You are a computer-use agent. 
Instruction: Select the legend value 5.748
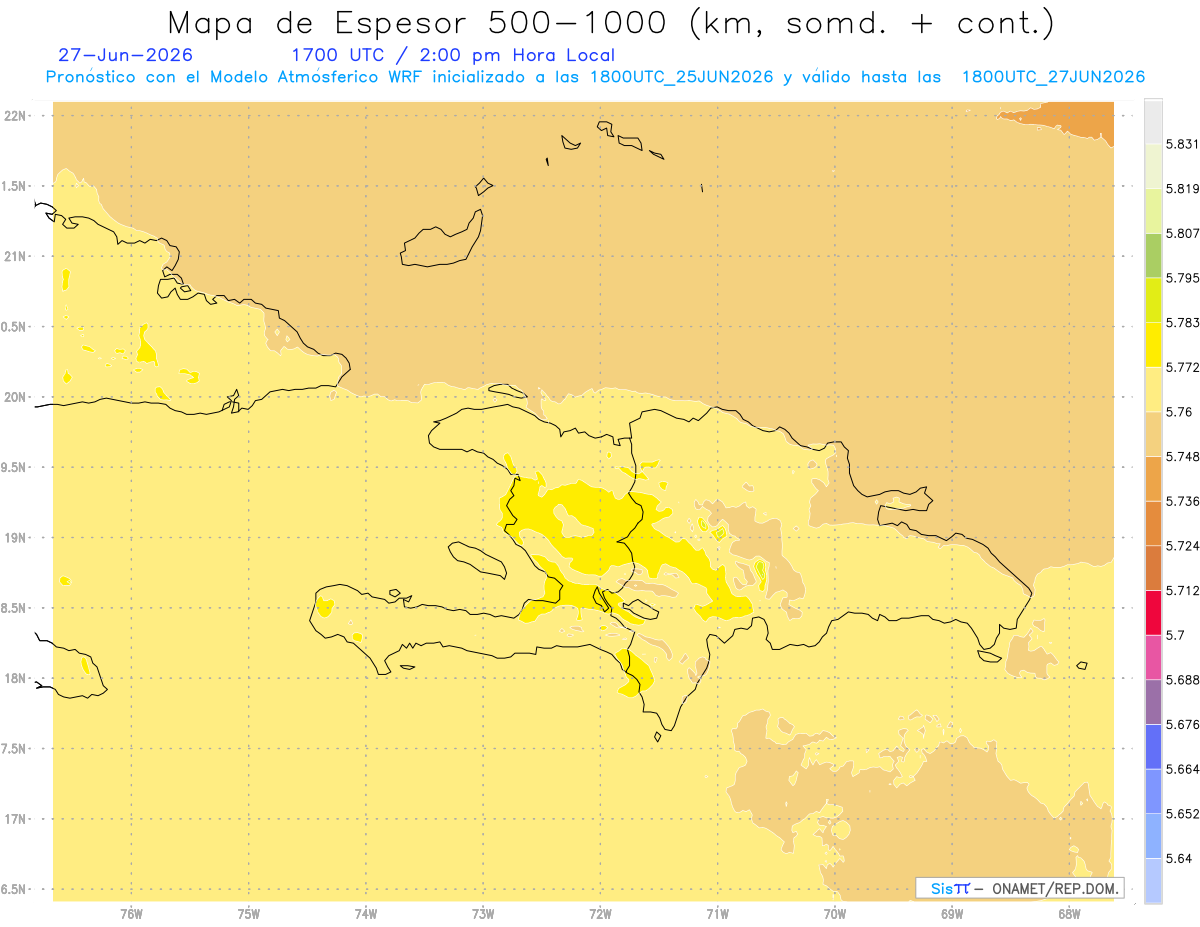pos(1183,457)
